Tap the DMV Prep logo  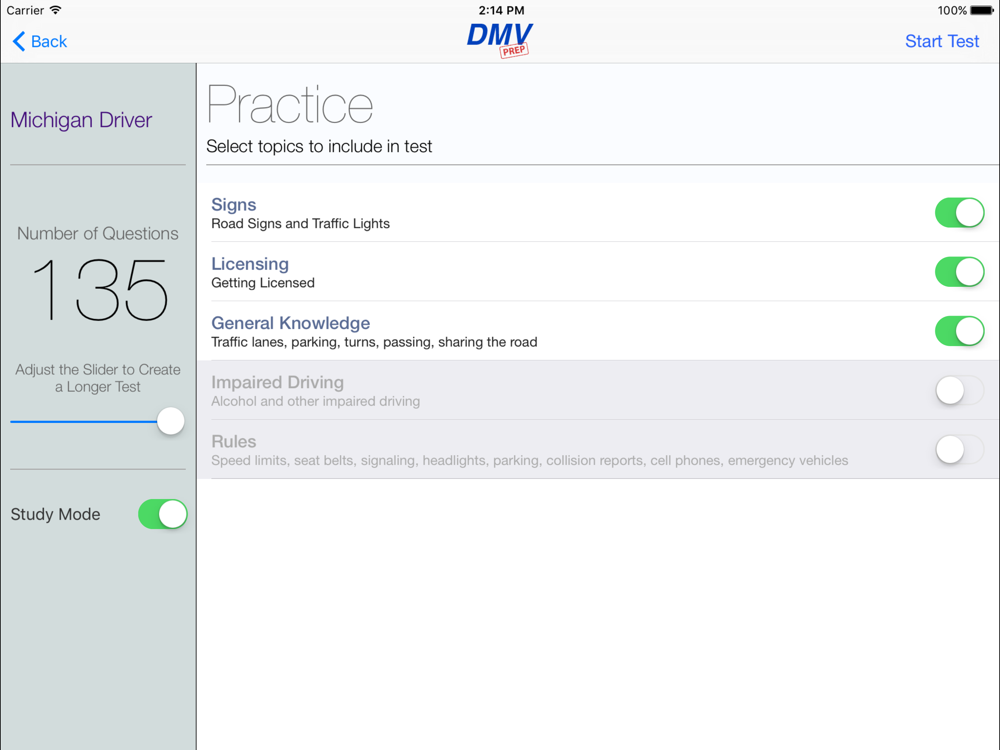tap(499, 40)
